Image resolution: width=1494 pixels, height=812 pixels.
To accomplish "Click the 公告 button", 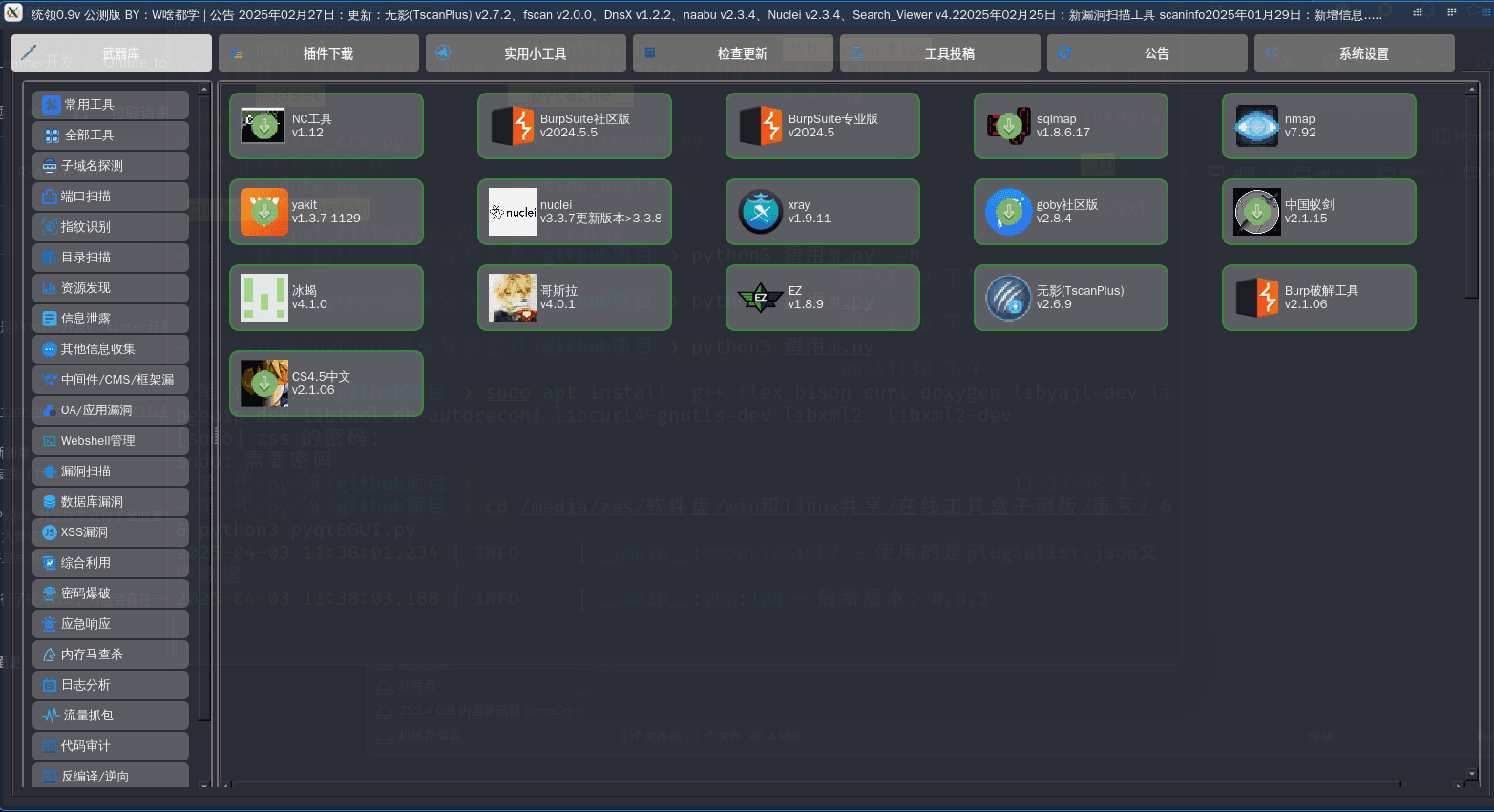I will point(1147,53).
